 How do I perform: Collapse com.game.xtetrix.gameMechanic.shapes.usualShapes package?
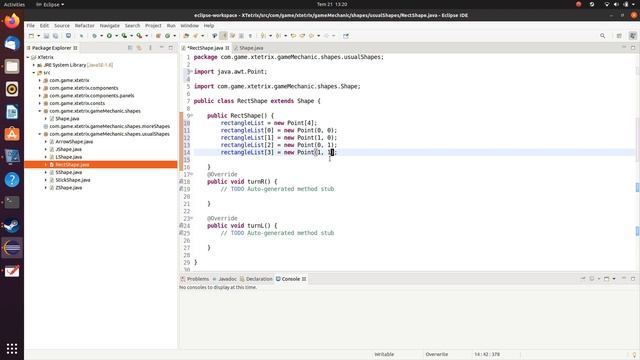40,134
